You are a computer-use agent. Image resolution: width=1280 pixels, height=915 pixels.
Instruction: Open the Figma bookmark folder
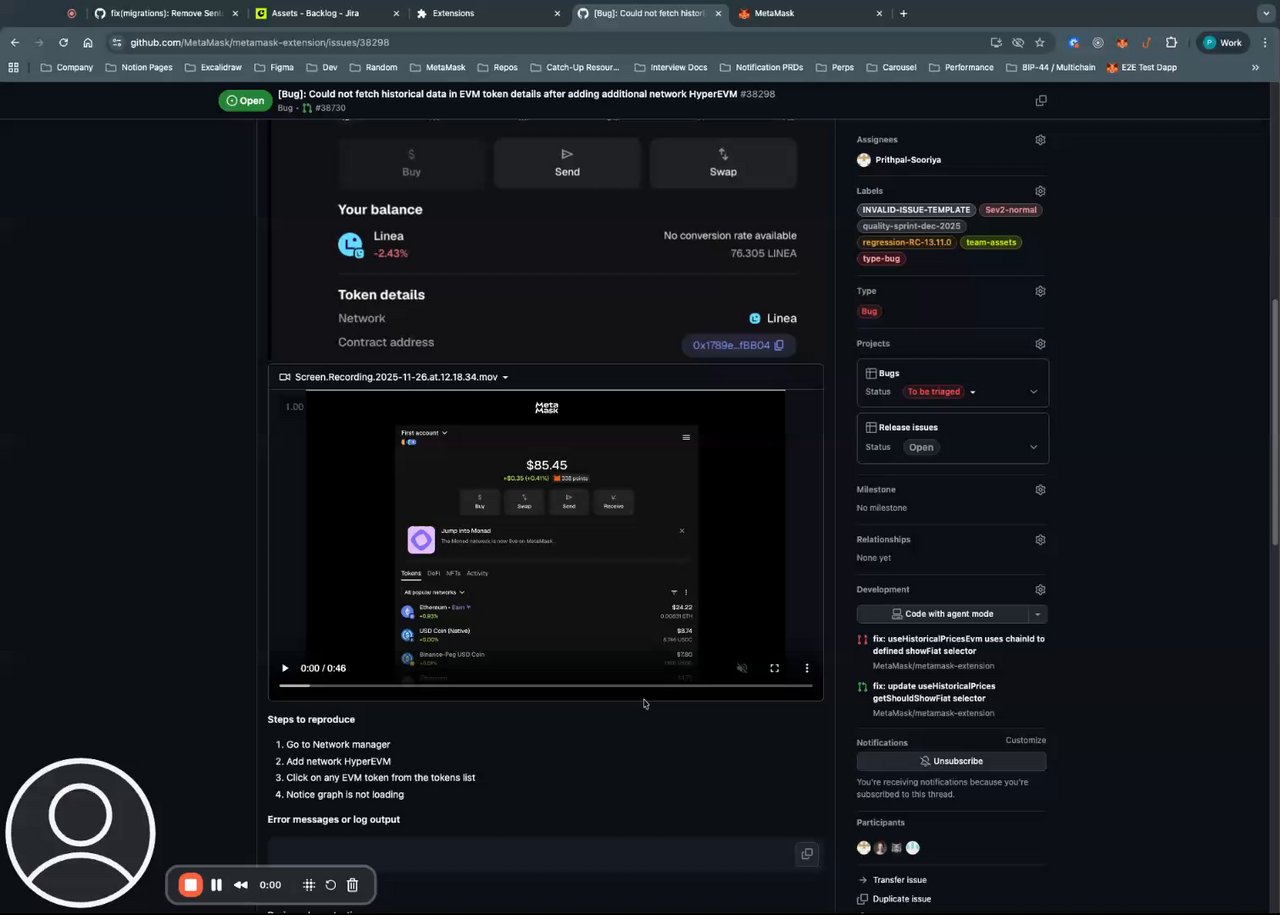click(x=278, y=68)
